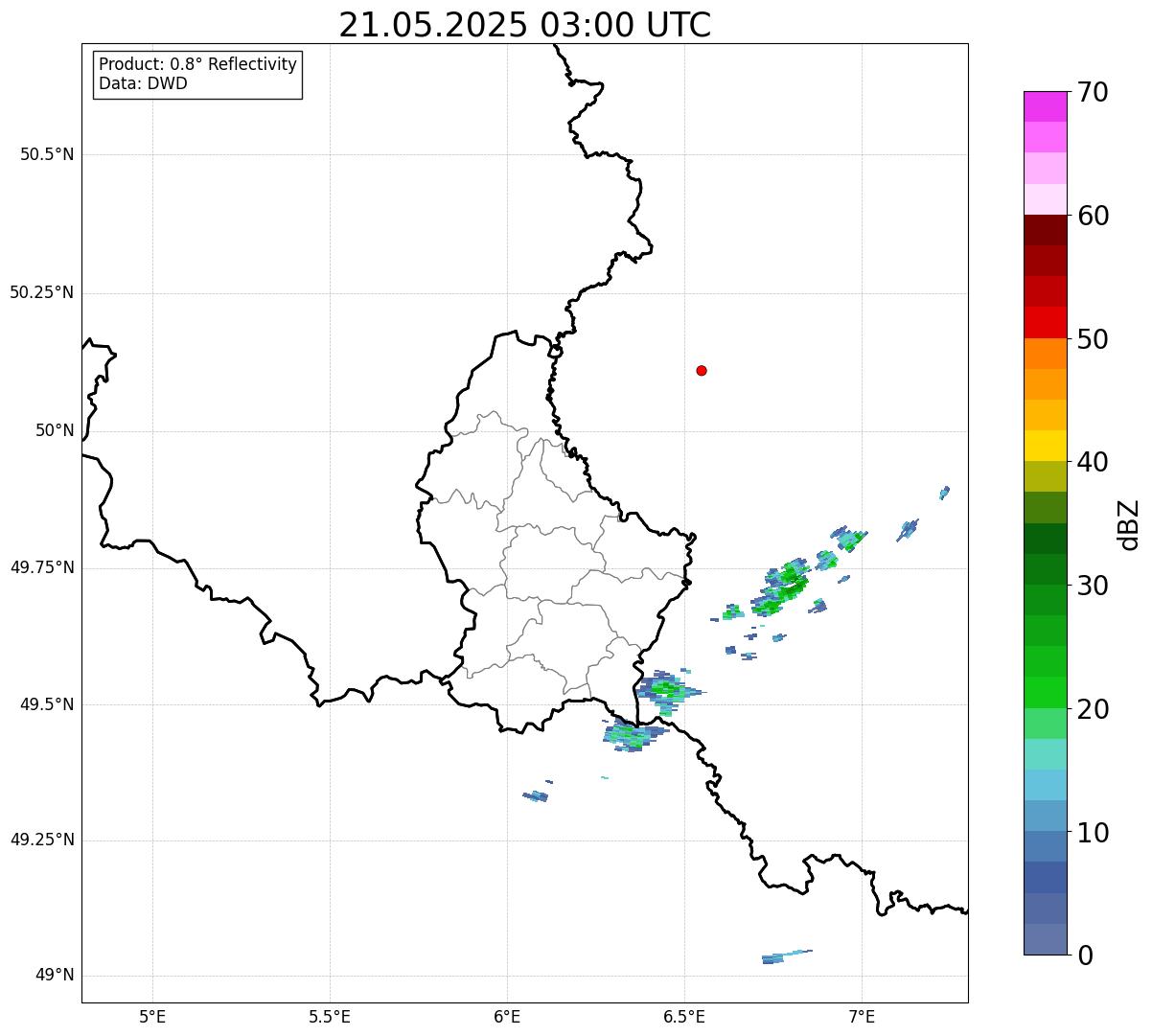The width and height of the screenshot is (1152, 1036).
Task: Select the title 21.05.2025 03:00 UTC
Action: tap(525, 25)
